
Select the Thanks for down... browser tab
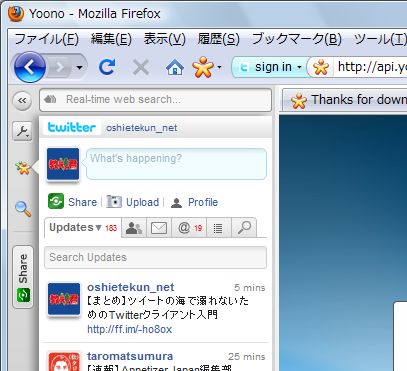click(x=345, y=100)
